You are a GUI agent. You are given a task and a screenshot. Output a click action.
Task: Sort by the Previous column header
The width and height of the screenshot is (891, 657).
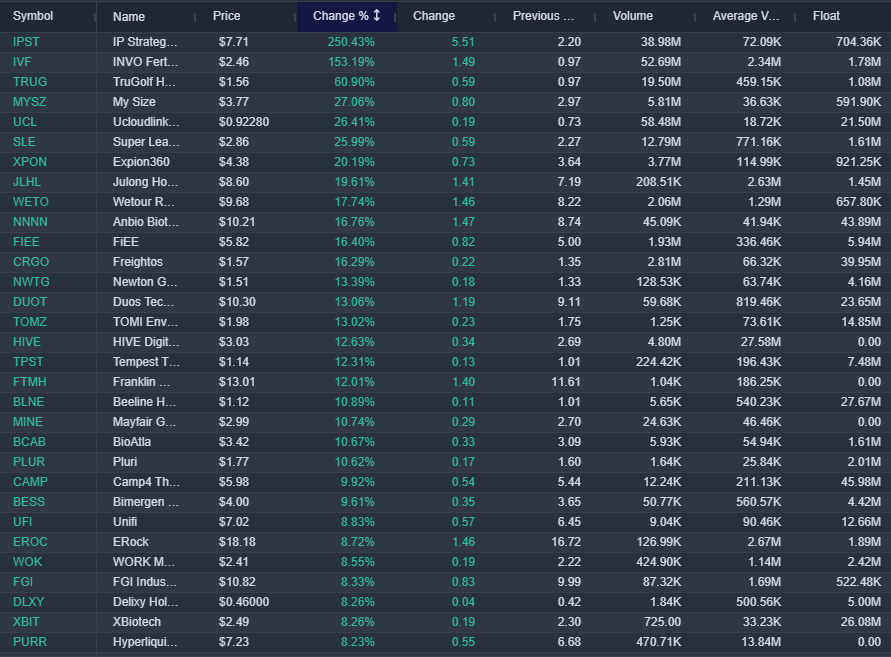click(543, 16)
